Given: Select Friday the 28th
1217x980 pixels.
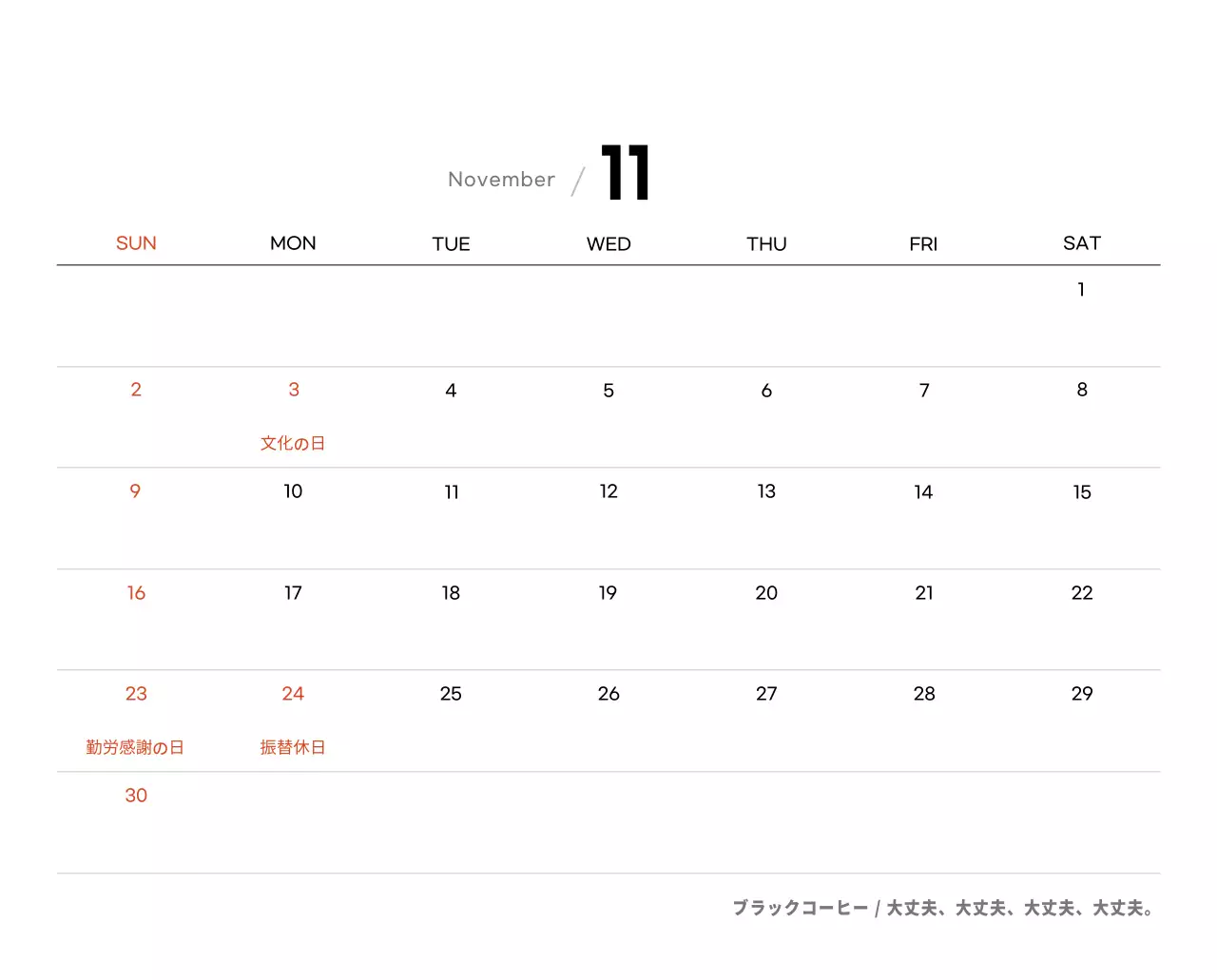Looking at the screenshot, I should [x=924, y=694].
